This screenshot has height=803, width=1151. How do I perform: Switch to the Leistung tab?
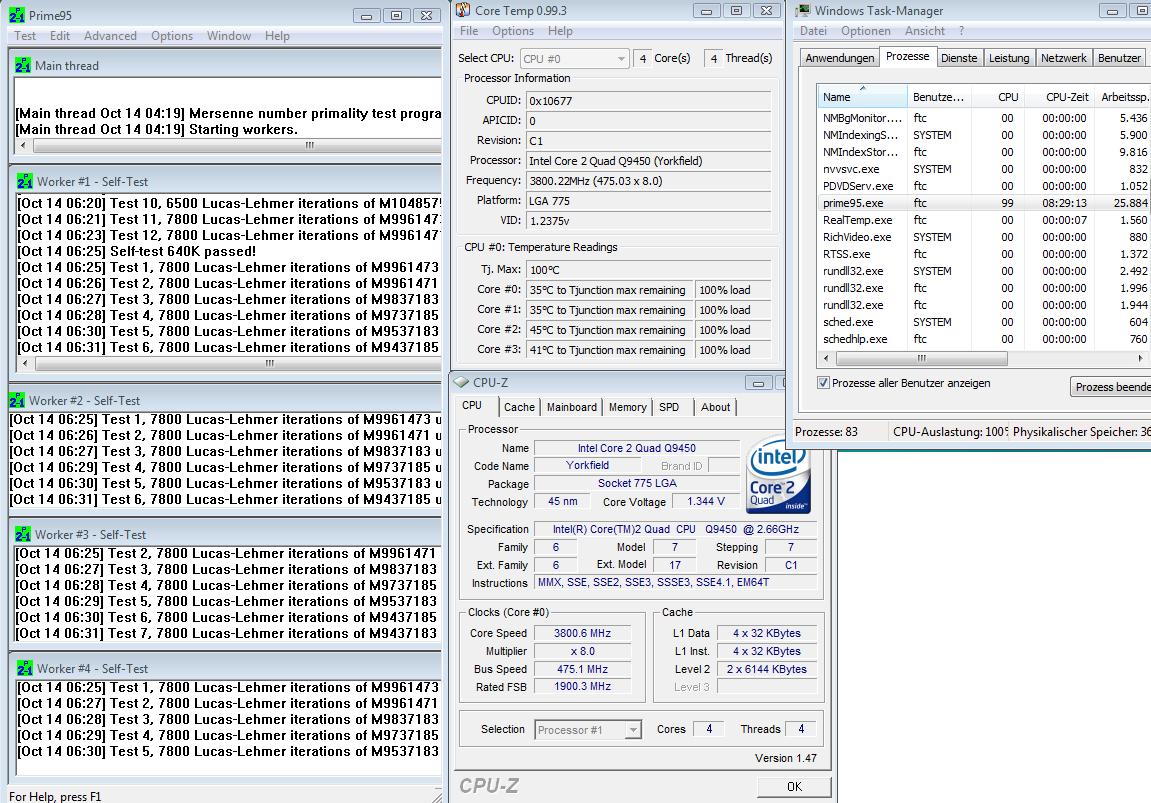pos(1009,58)
